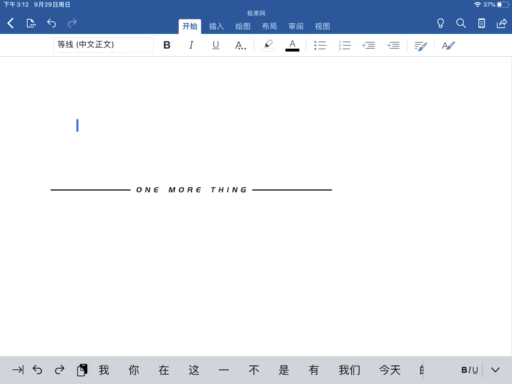Image resolution: width=512 pixels, height=384 pixels.
Task: Open the font name dropdown 等线
Action: [x=103, y=45]
